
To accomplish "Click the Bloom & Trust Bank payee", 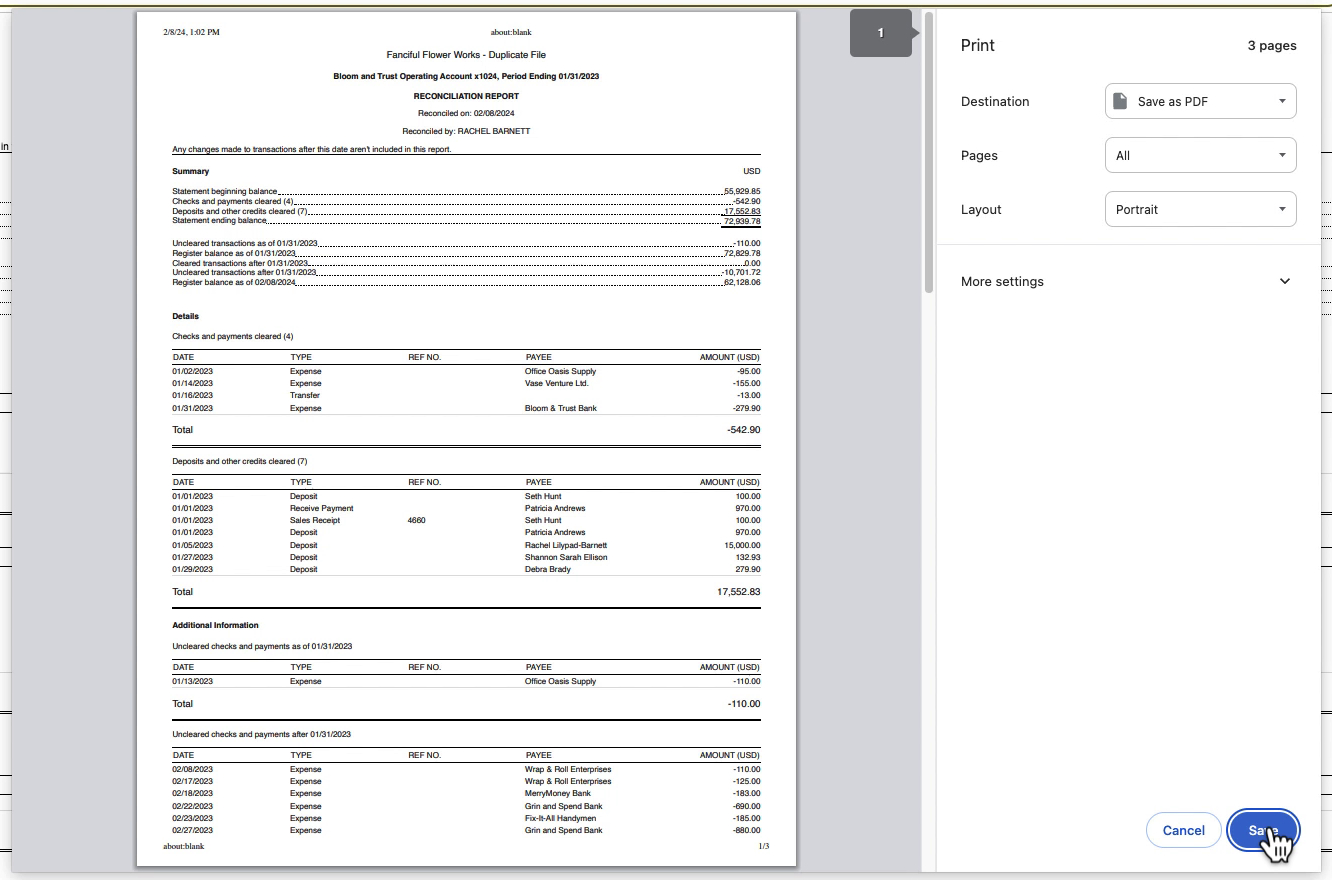I will pyautogui.click(x=561, y=408).
